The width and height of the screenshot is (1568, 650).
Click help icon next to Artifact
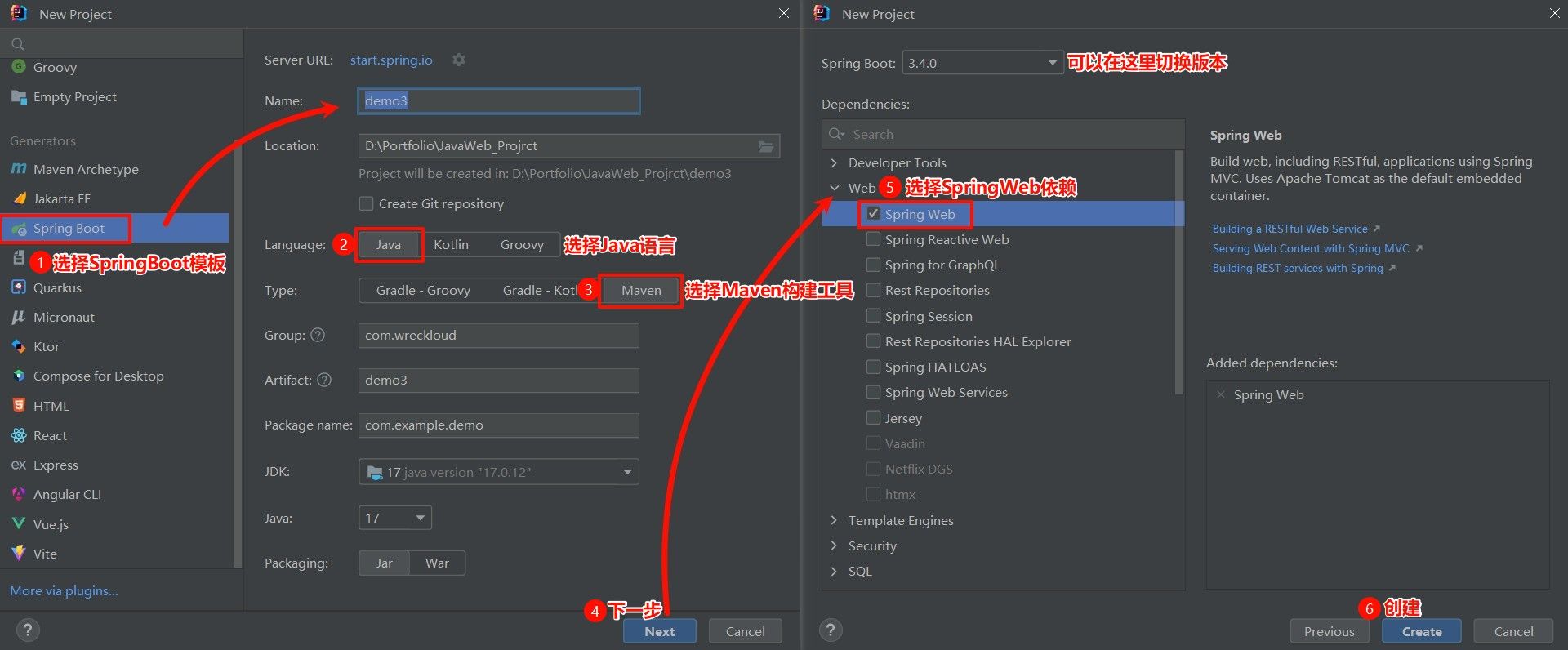(324, 380)
